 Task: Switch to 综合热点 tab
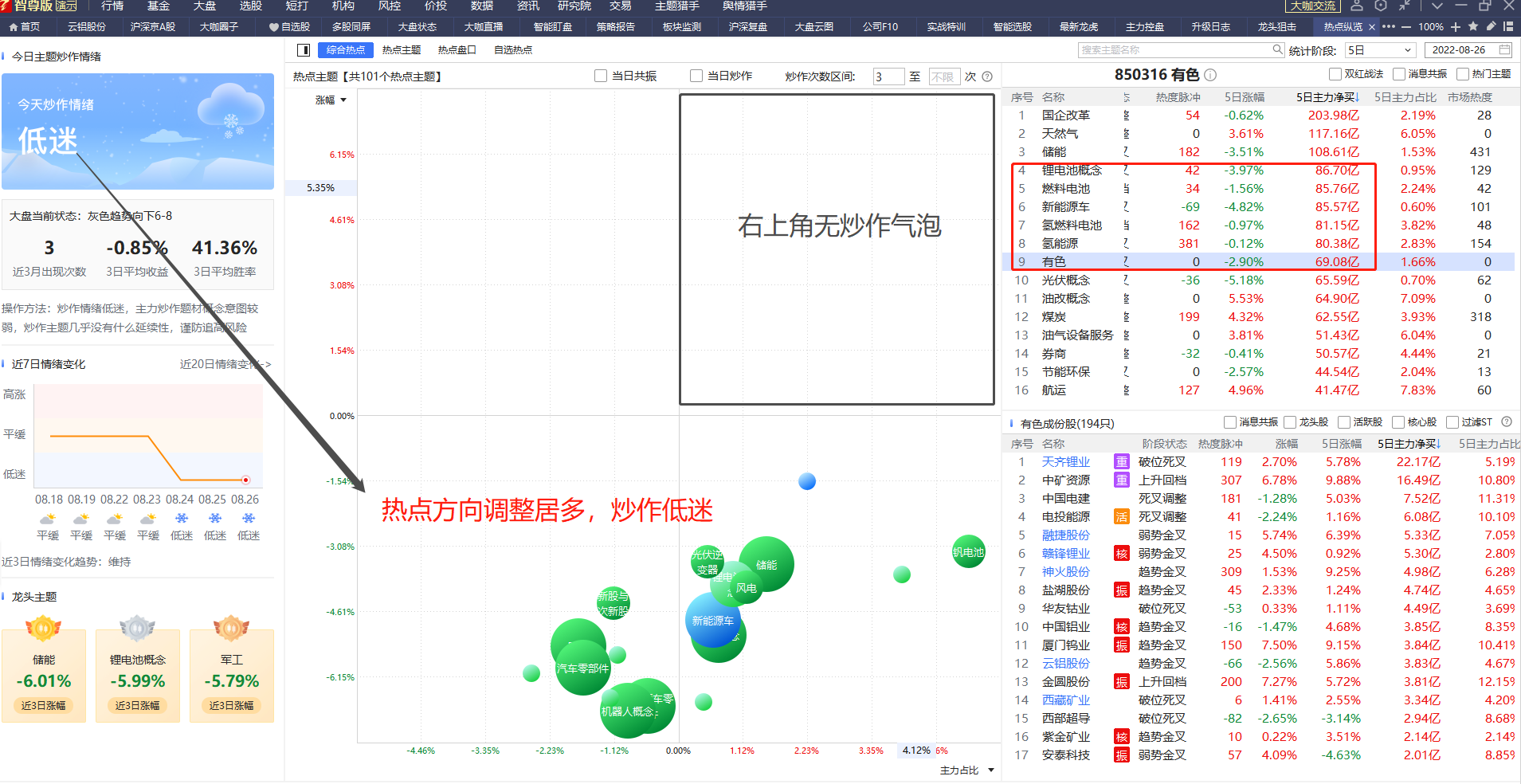click(x=346, y=50)
